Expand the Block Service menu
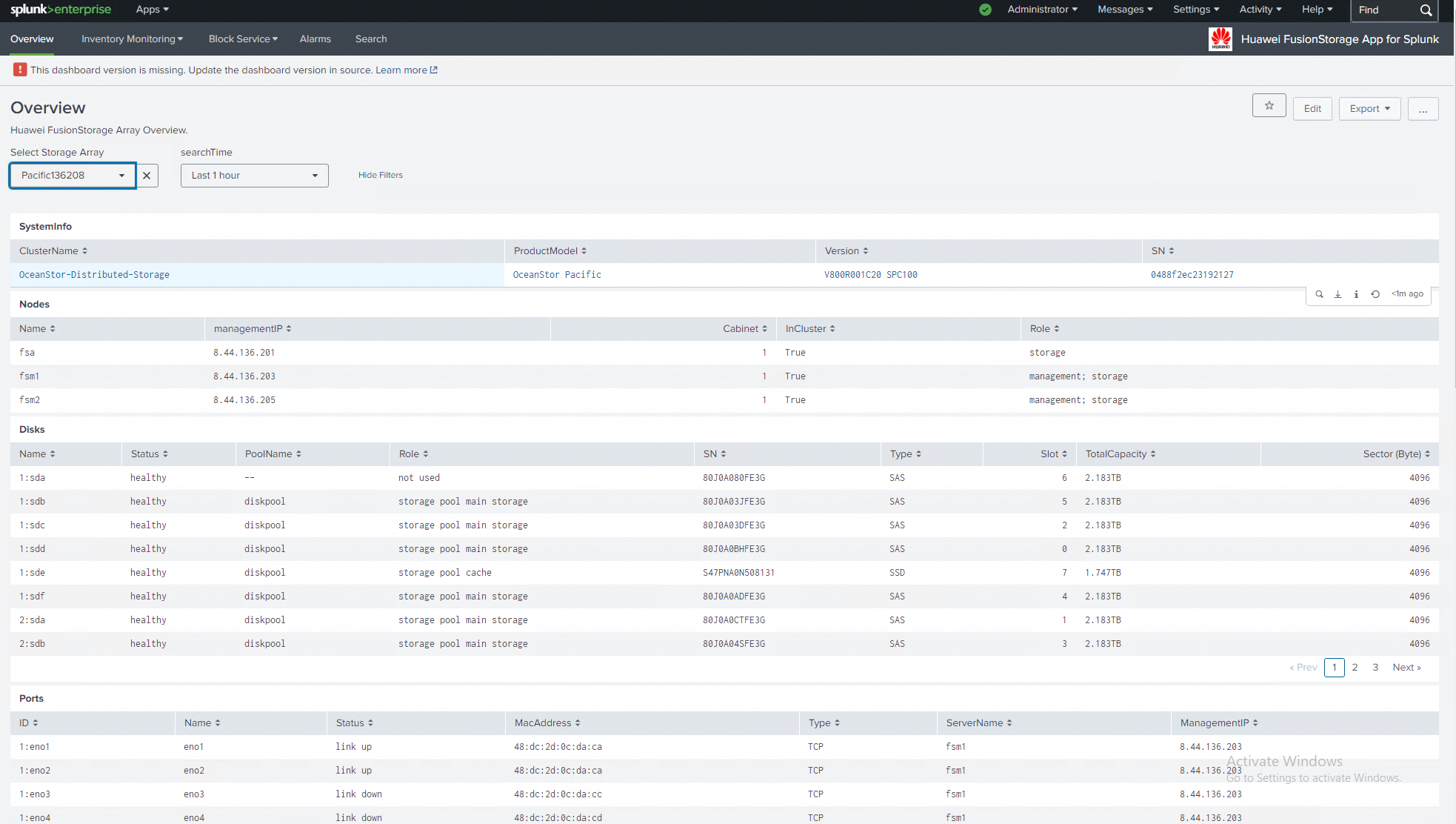1456x824 pixels. click(243, 39)
